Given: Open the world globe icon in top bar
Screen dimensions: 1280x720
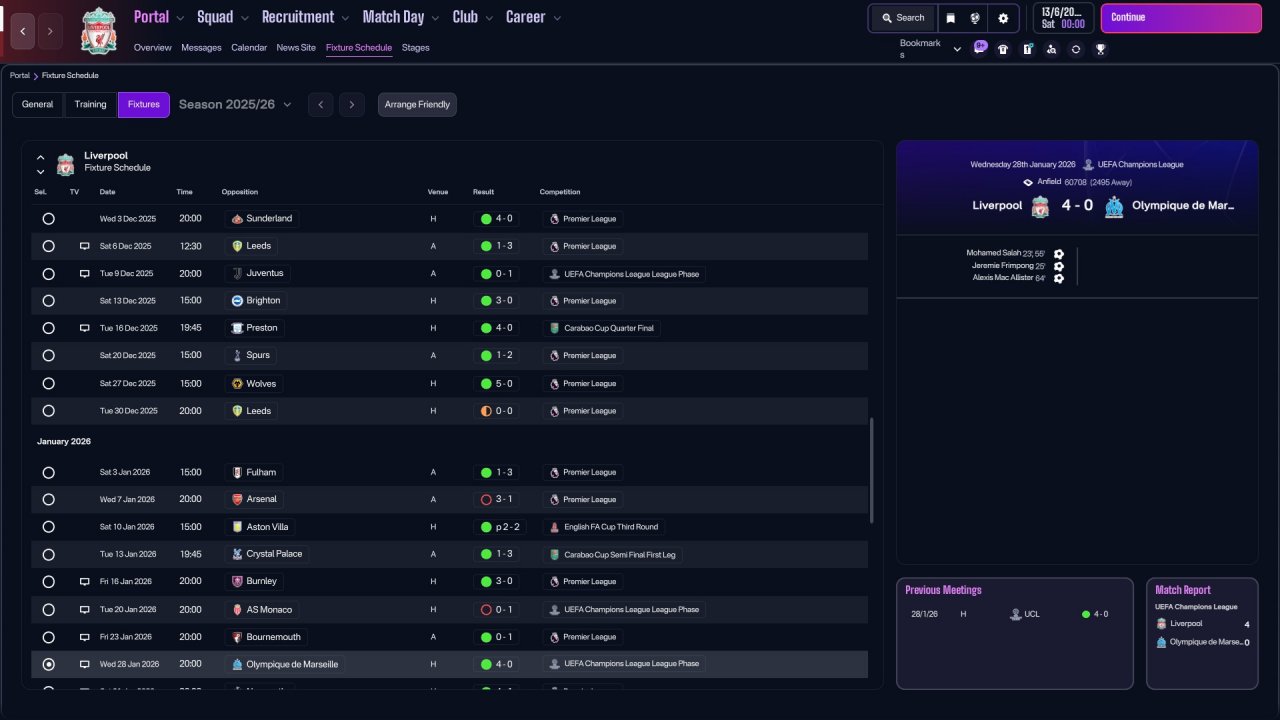Looking at the screenshot, I should [975, 18].
